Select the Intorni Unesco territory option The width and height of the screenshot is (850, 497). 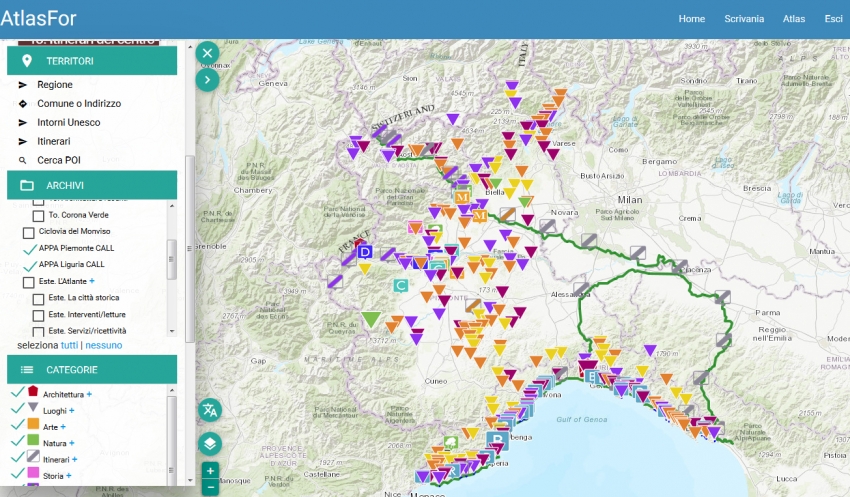point(69,122)
